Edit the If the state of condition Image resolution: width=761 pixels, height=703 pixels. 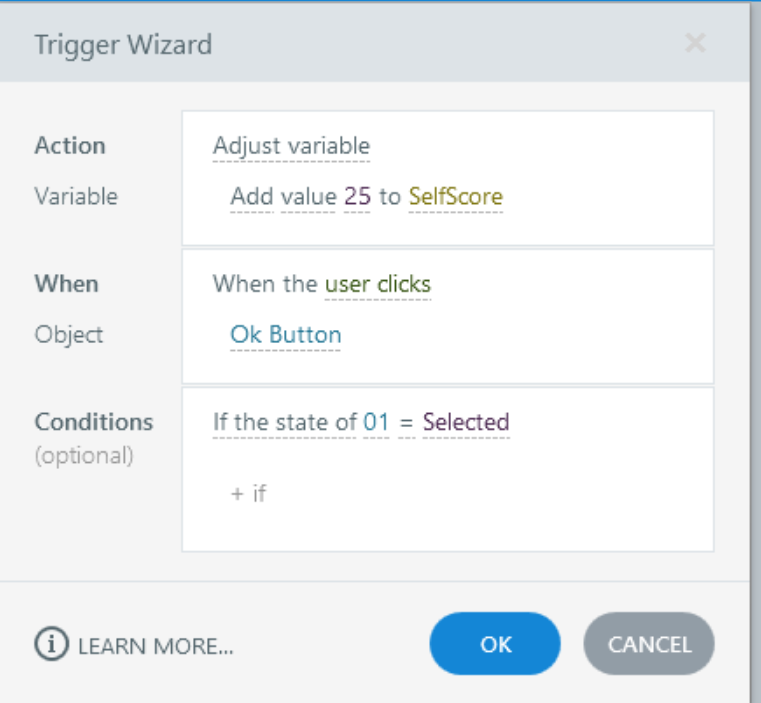tap(284, 422)
